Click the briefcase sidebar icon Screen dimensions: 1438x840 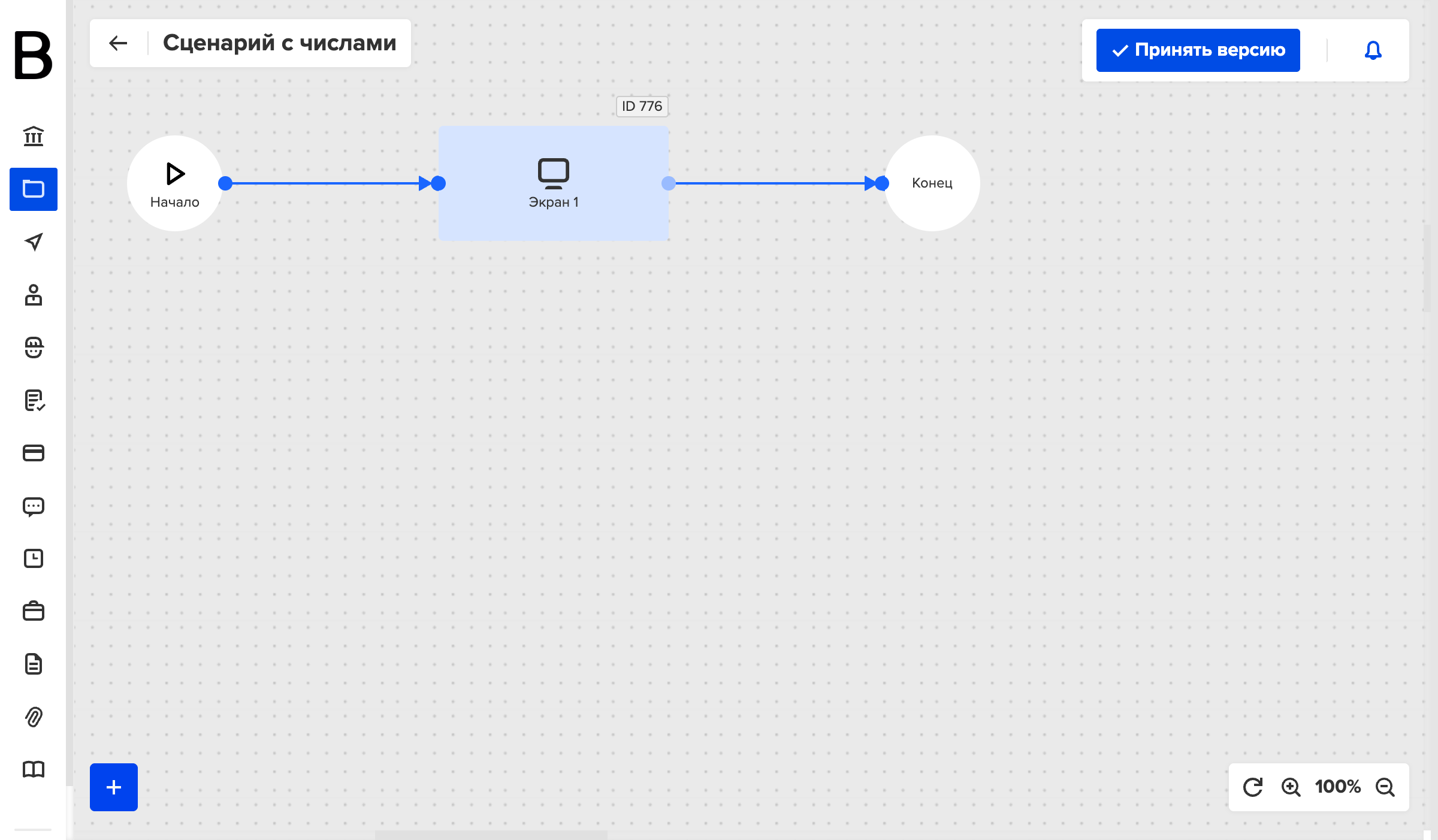click(34, 611)
